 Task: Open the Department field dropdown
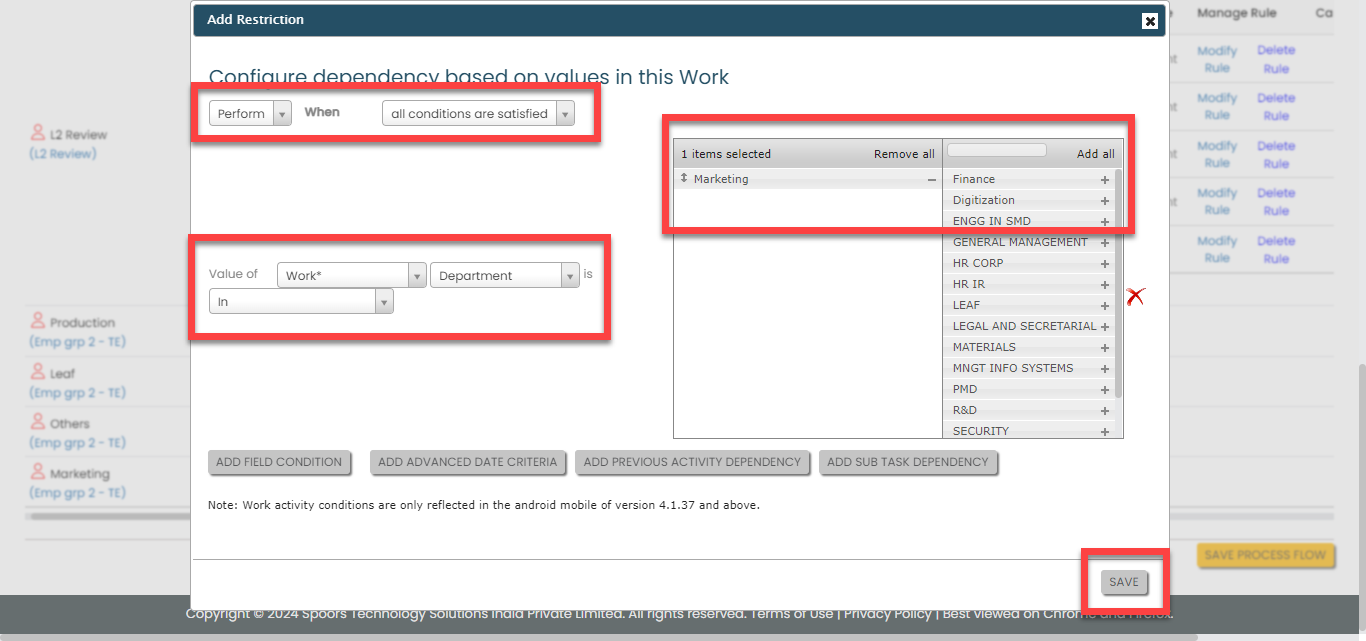coord(504,275)
